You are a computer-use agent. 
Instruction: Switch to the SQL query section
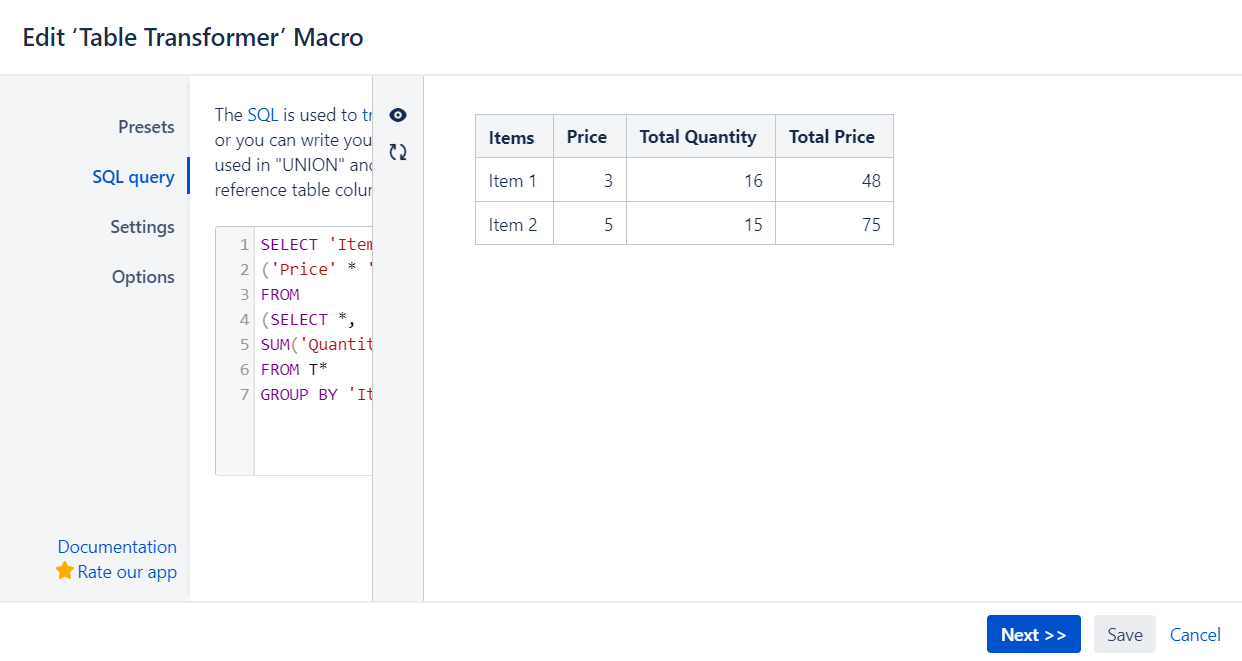click(134, 176)
